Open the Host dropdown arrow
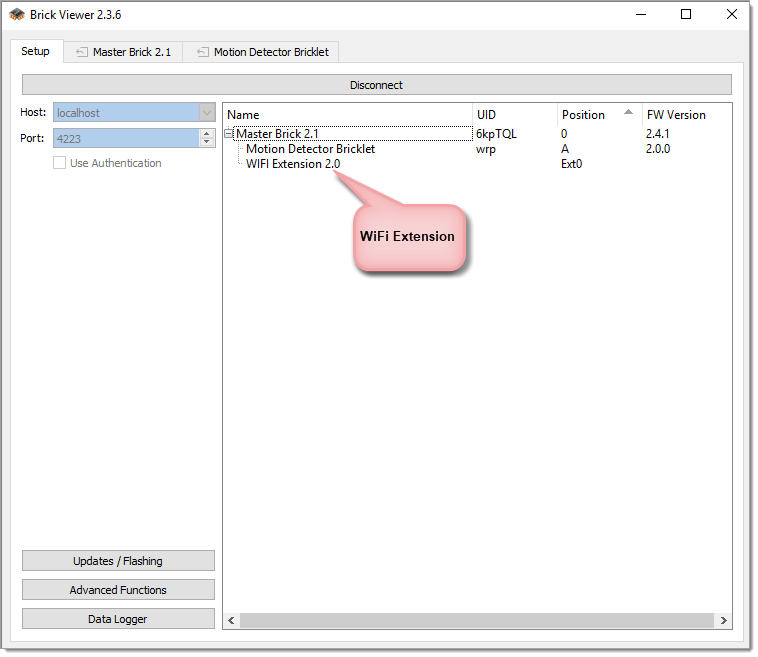 coord(207,113)
